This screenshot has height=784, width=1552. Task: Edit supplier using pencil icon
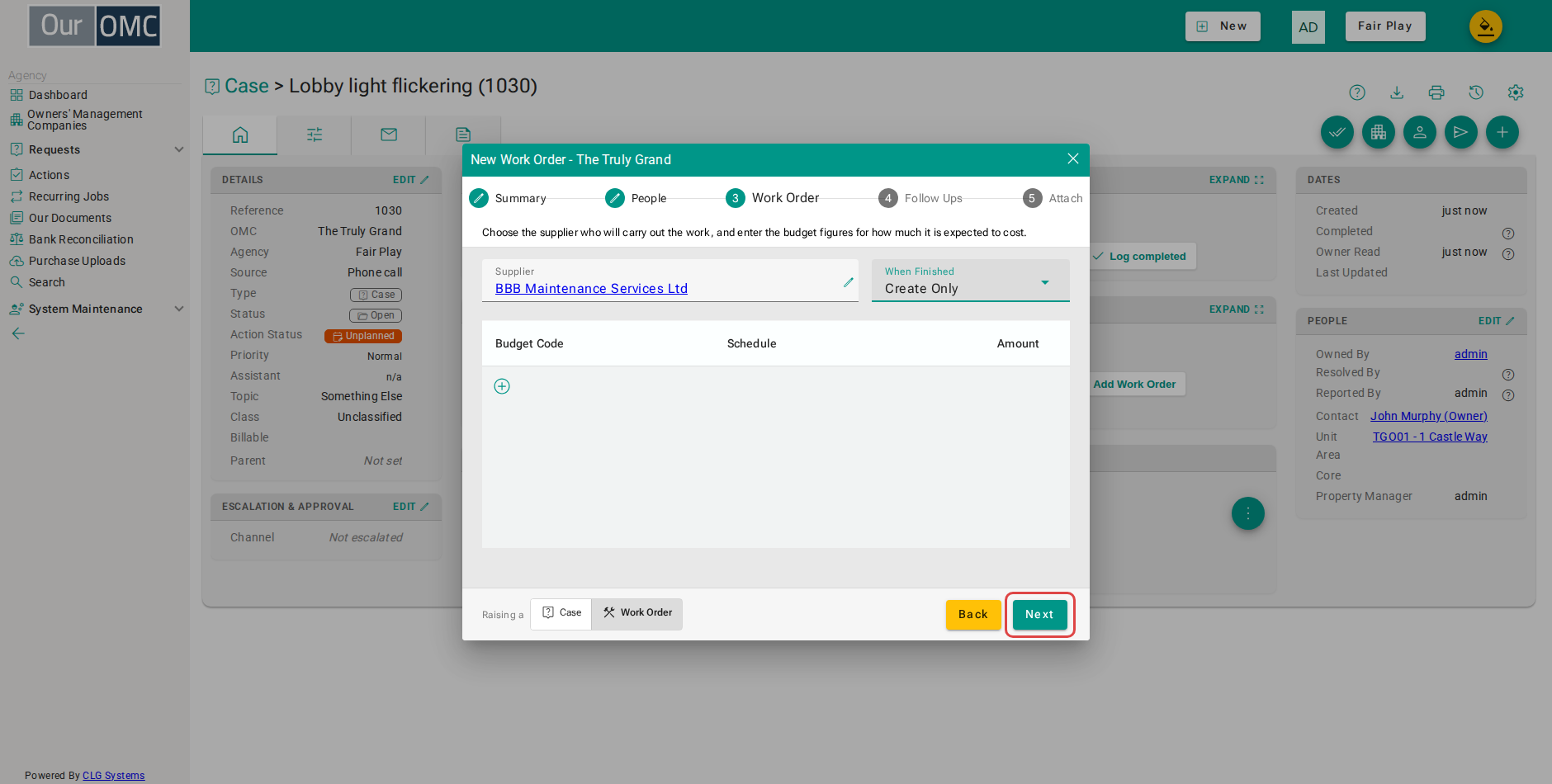click(x=848, y=282)
